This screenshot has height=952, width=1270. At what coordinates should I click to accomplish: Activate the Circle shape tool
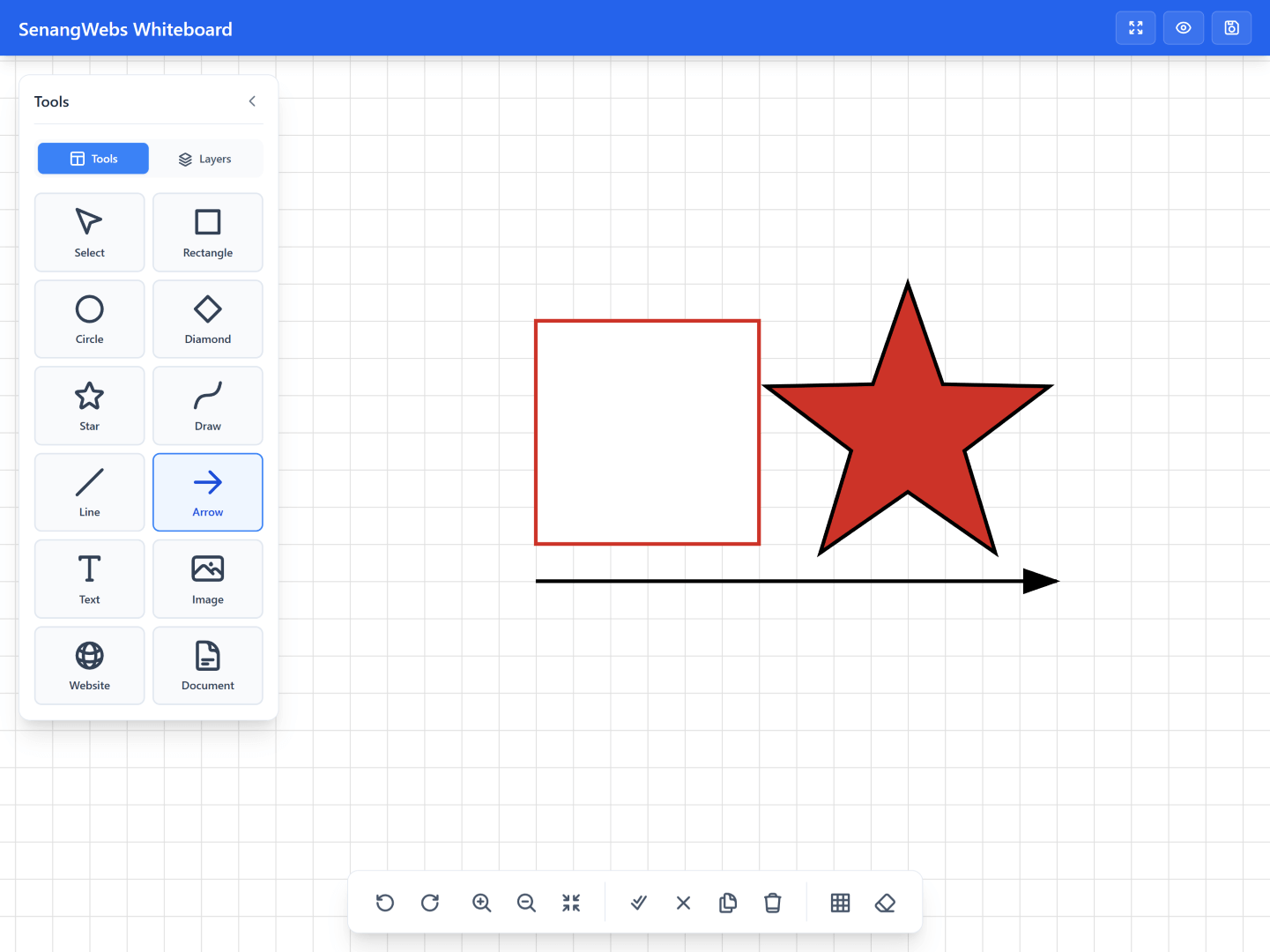(89, 319)
